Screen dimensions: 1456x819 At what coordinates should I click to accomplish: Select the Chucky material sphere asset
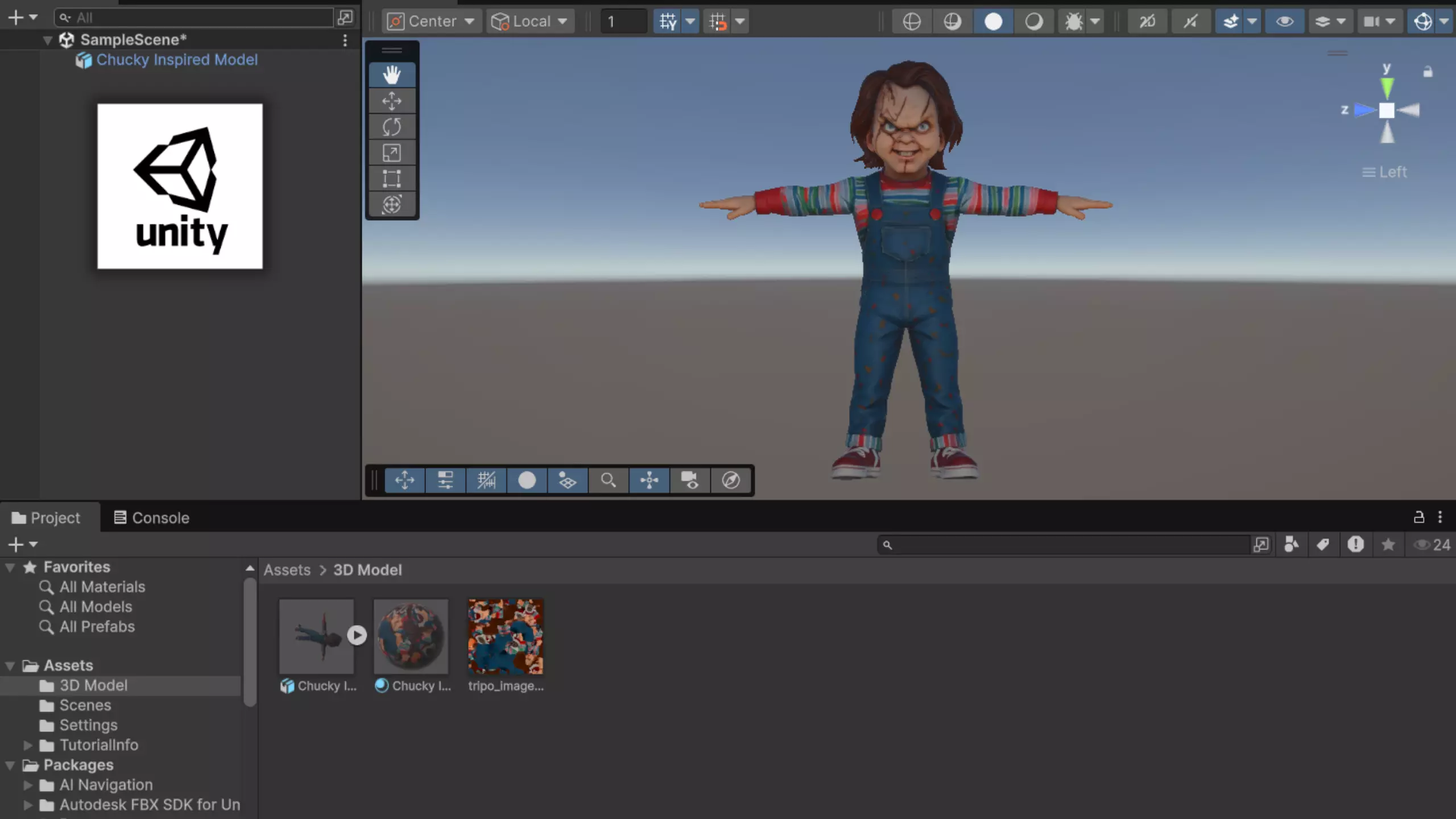411,637
